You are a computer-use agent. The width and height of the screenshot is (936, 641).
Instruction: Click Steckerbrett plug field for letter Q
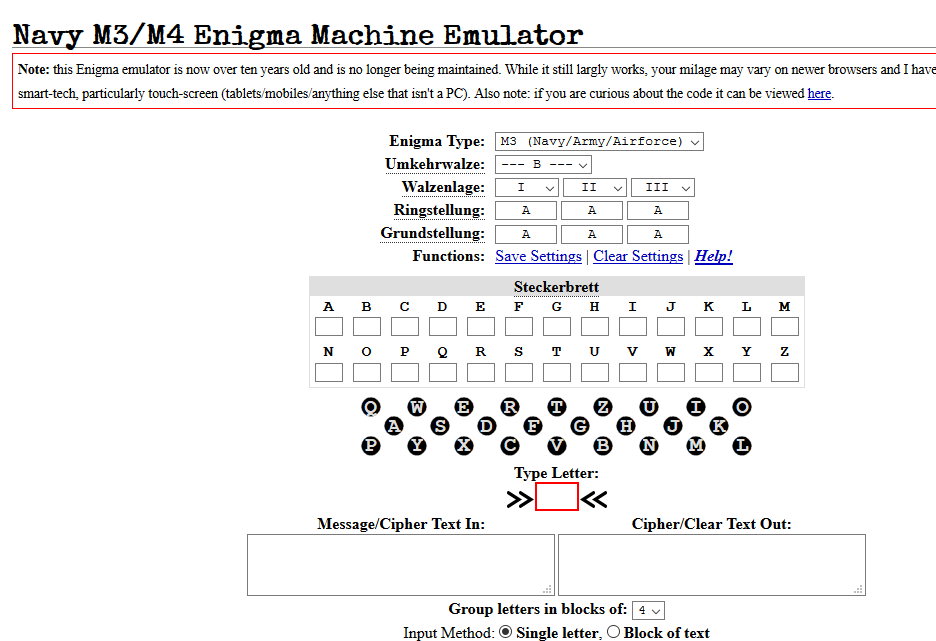[x=443, y=372]
